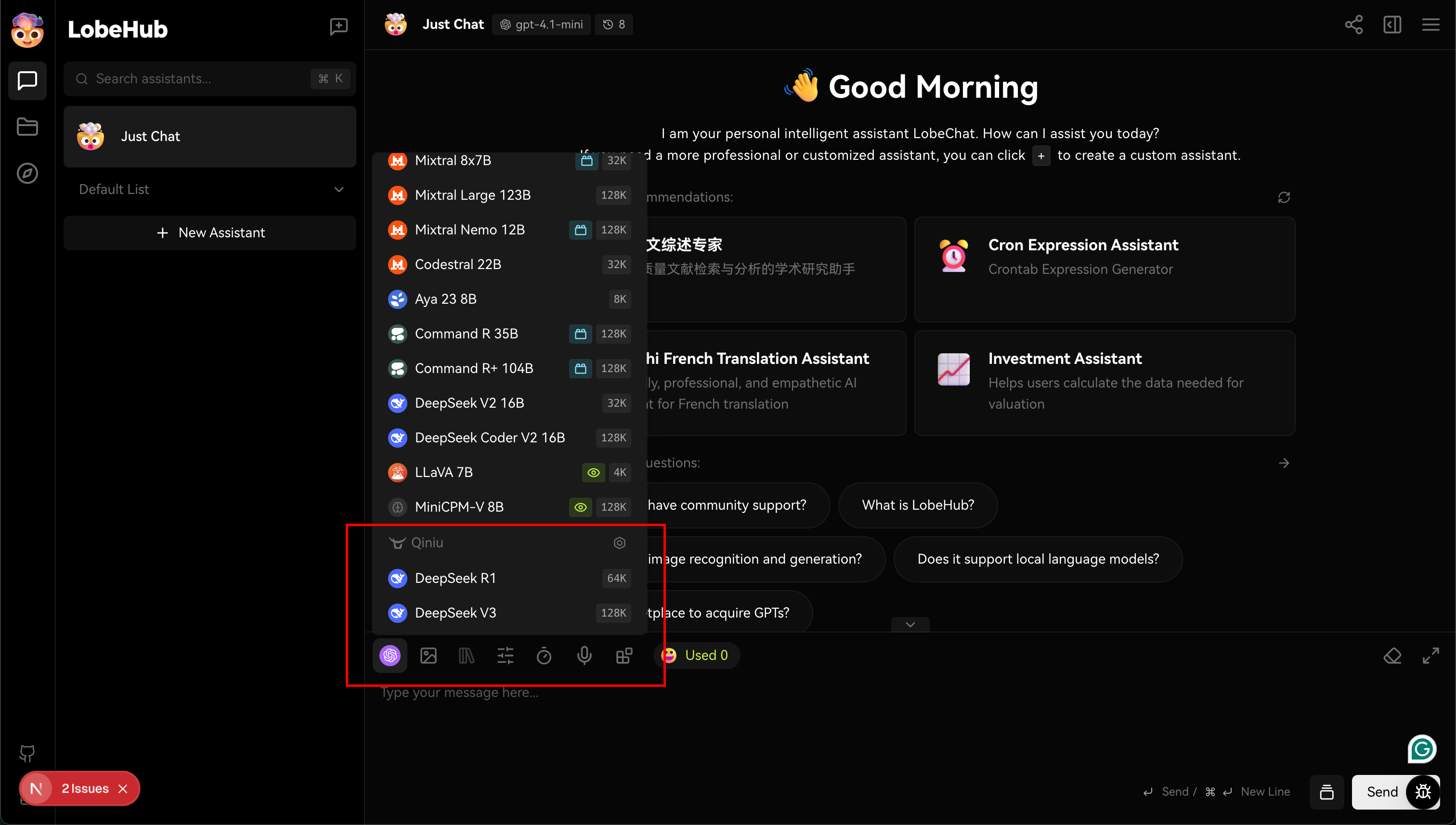Screen dimensions: 1456x825
Task: Select DeepSeek Coder V2 16B model
Action: point(509,438)
